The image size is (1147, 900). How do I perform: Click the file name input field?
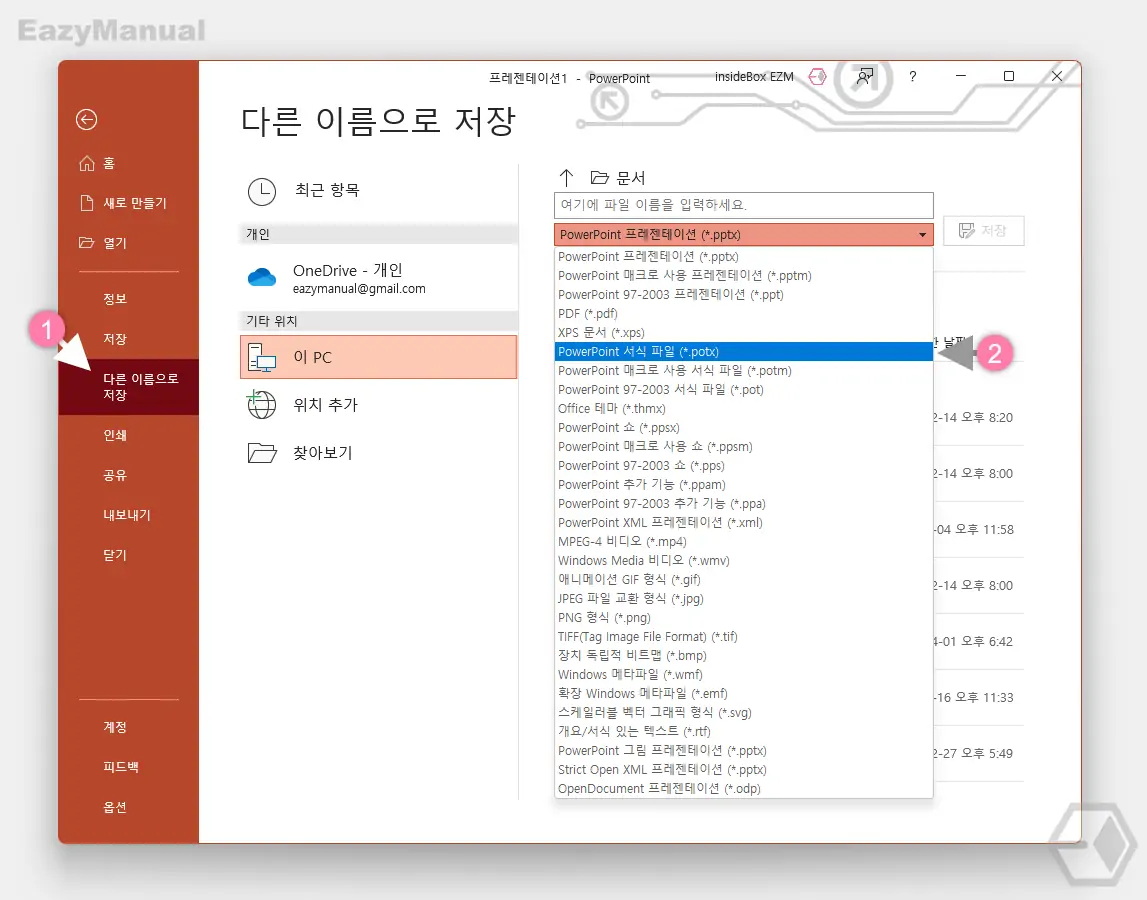744,205
